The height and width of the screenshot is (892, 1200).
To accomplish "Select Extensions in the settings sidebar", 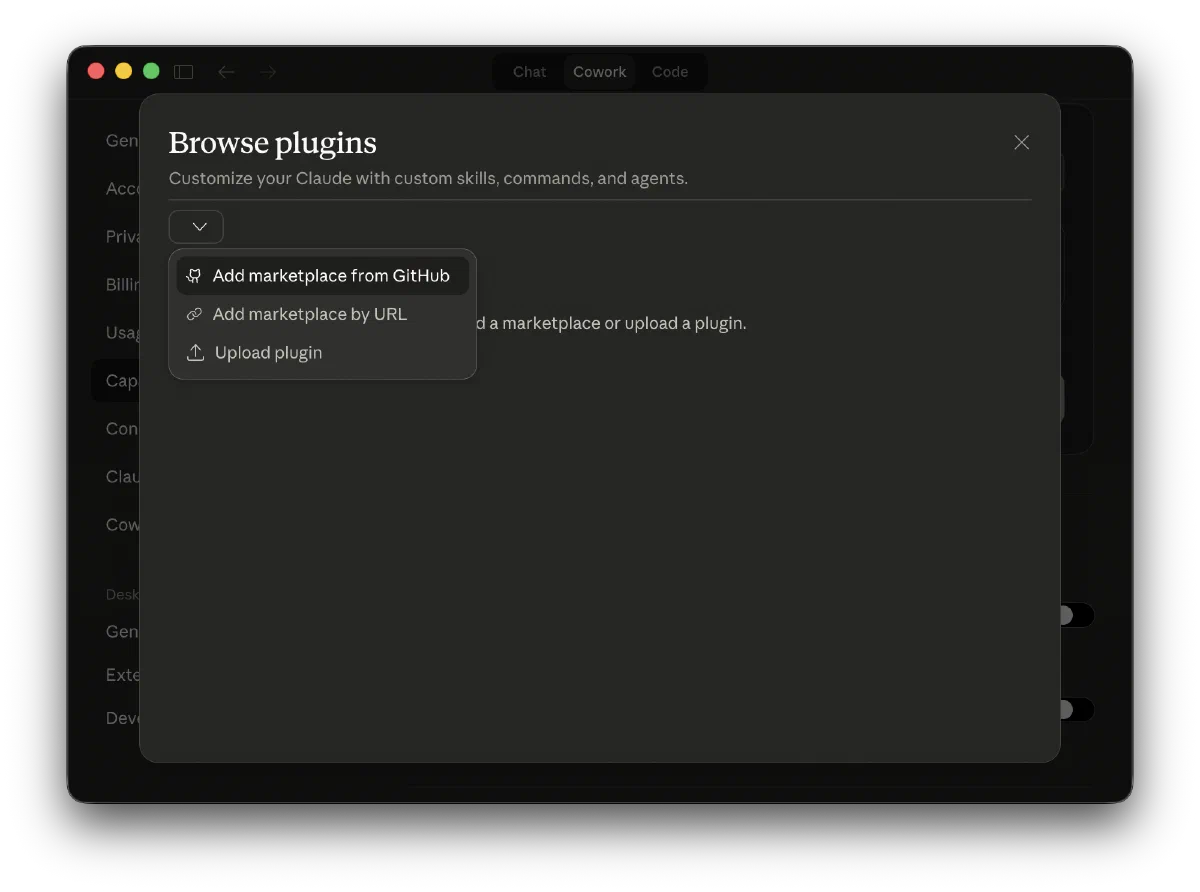I will pos(119,674).
